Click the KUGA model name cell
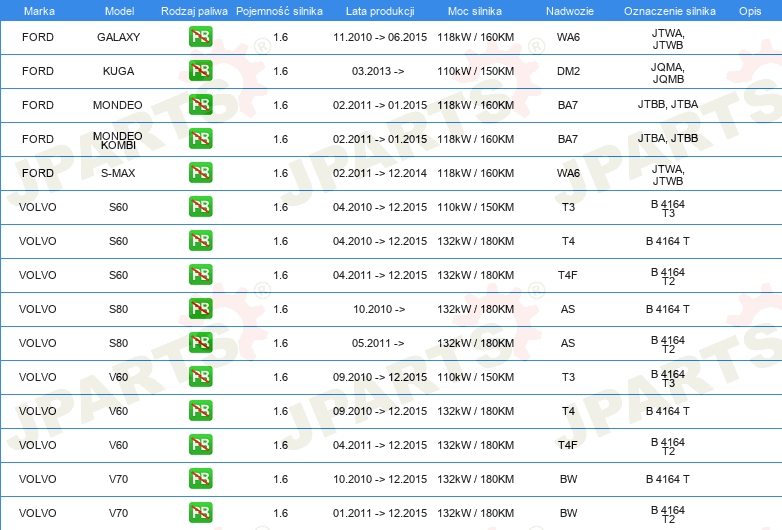Image resolution: width=782 pixels, height=530 pixels. tap(118, 72)
